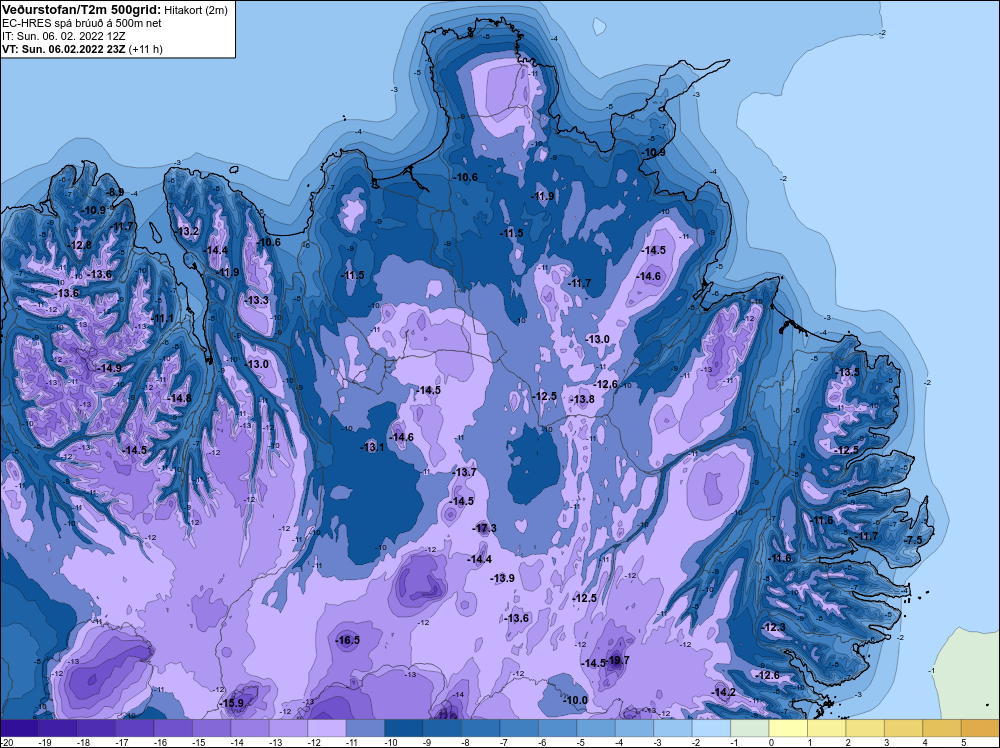Click the 'IT: Sun. 06. 02. 2022 12Z' line
Image resolution: width=1000 pixels, height=748 pixels.
tap(64, 36)
